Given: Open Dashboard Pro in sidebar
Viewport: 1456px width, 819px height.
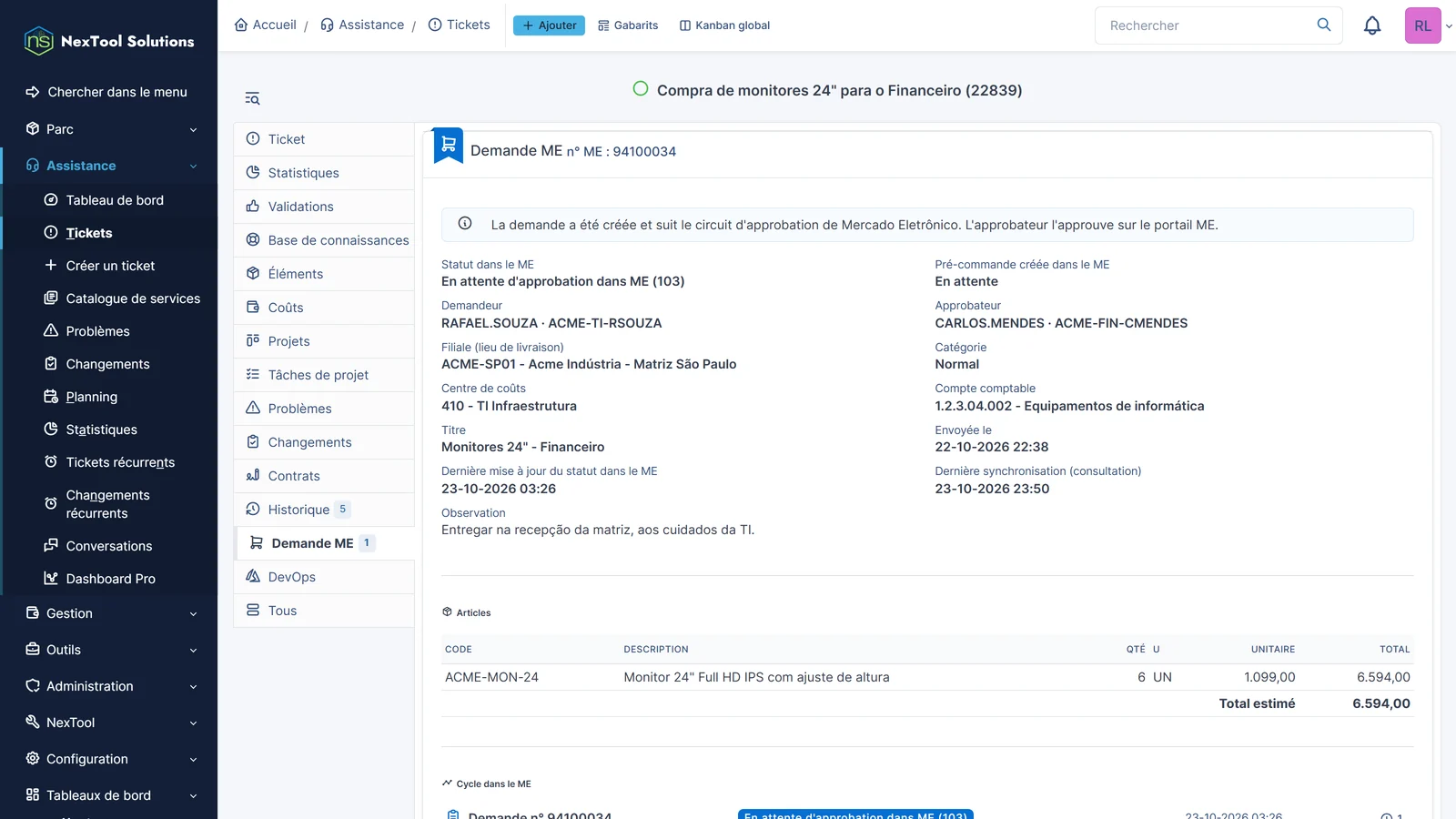Looking at the screenshot, I should click(x=109, y=579).
